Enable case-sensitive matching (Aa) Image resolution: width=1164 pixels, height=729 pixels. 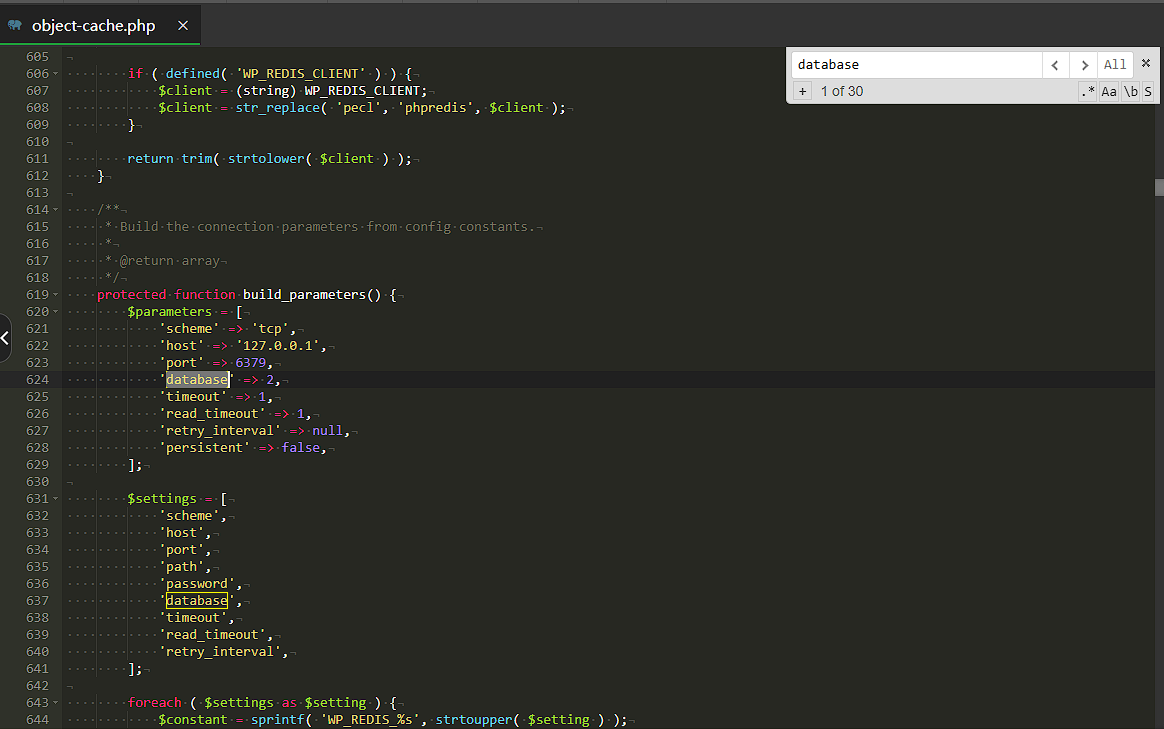click(x=1109, y=91)
